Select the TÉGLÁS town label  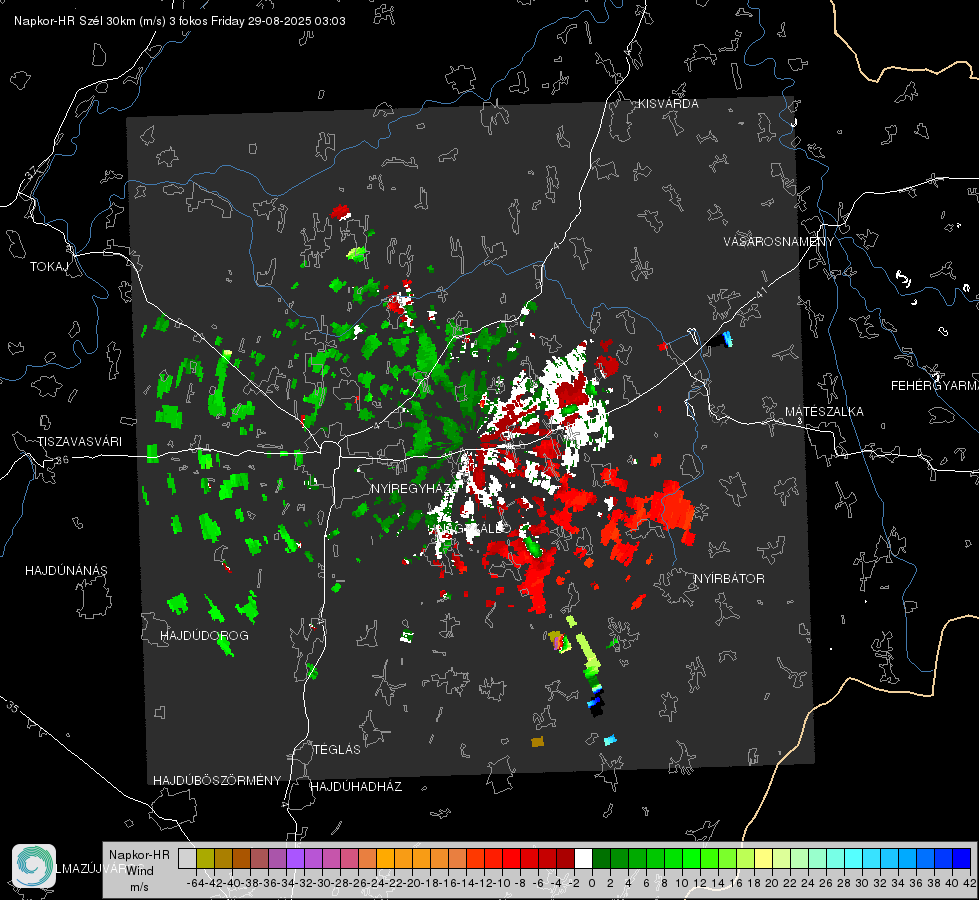[337, 750]
